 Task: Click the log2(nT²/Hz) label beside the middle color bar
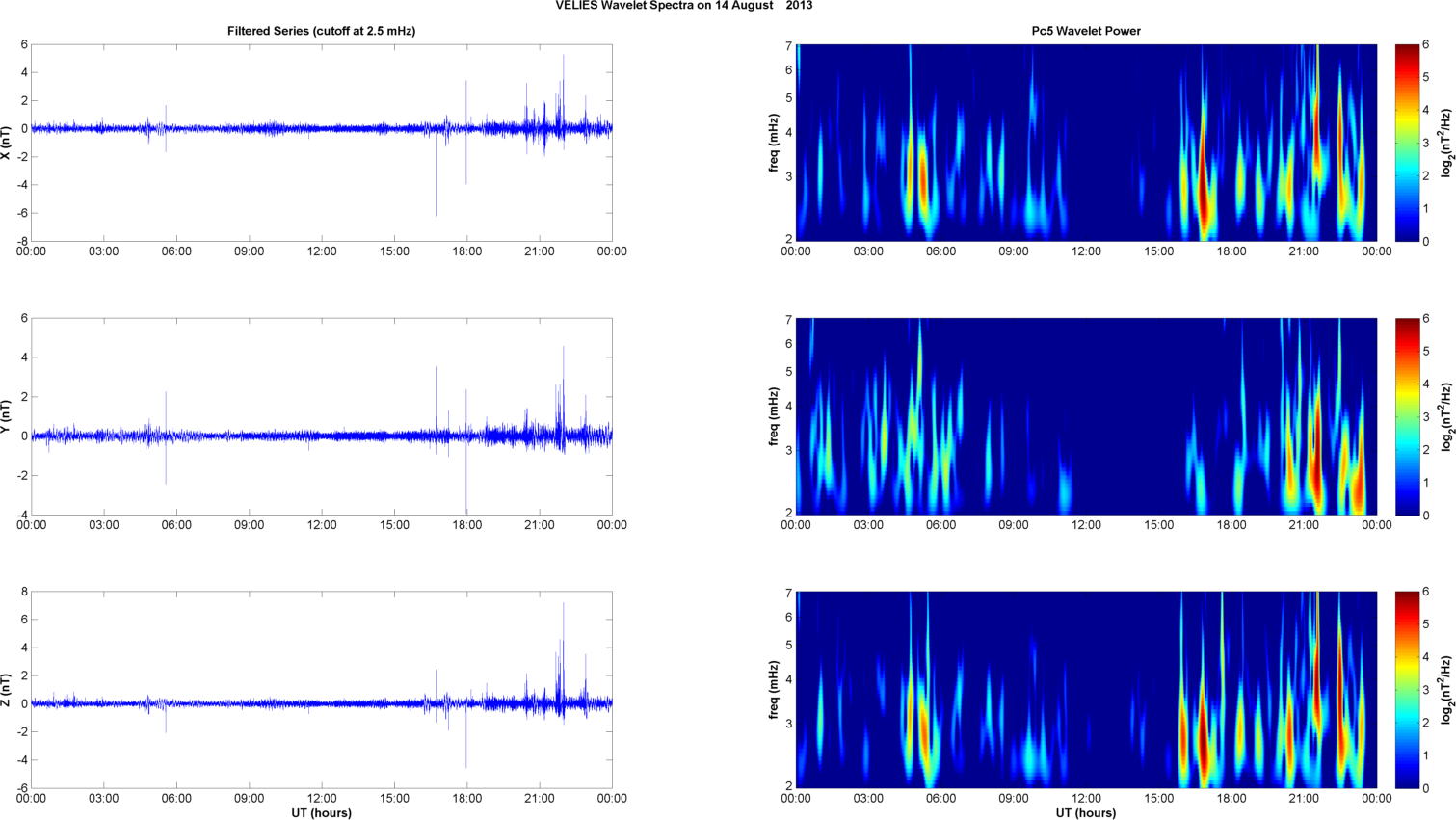click(1446, 416)
